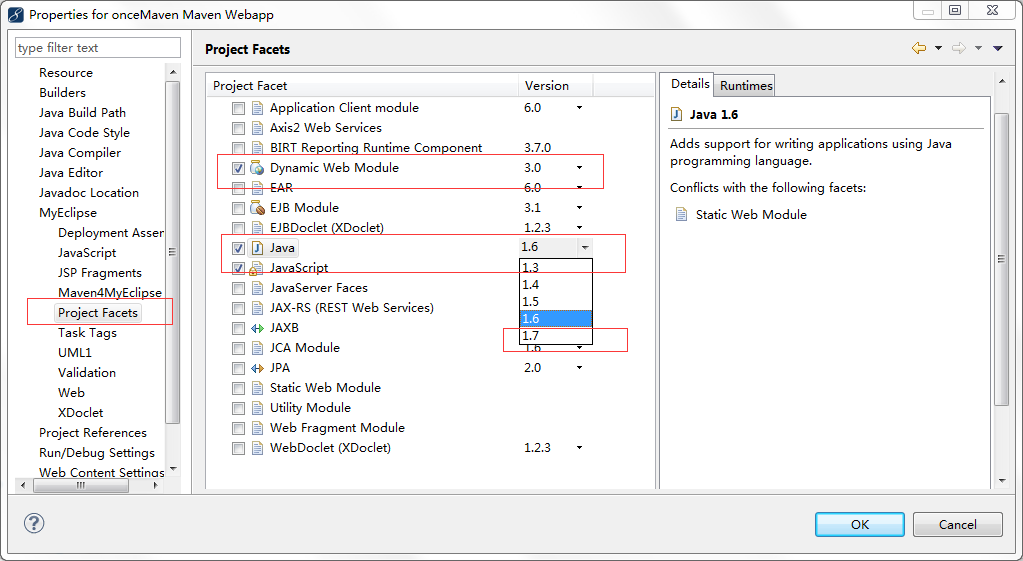Open Dynamic Web Module version dropdown
The height and width of the screenshot is (561, 1023).
[579, 168]
